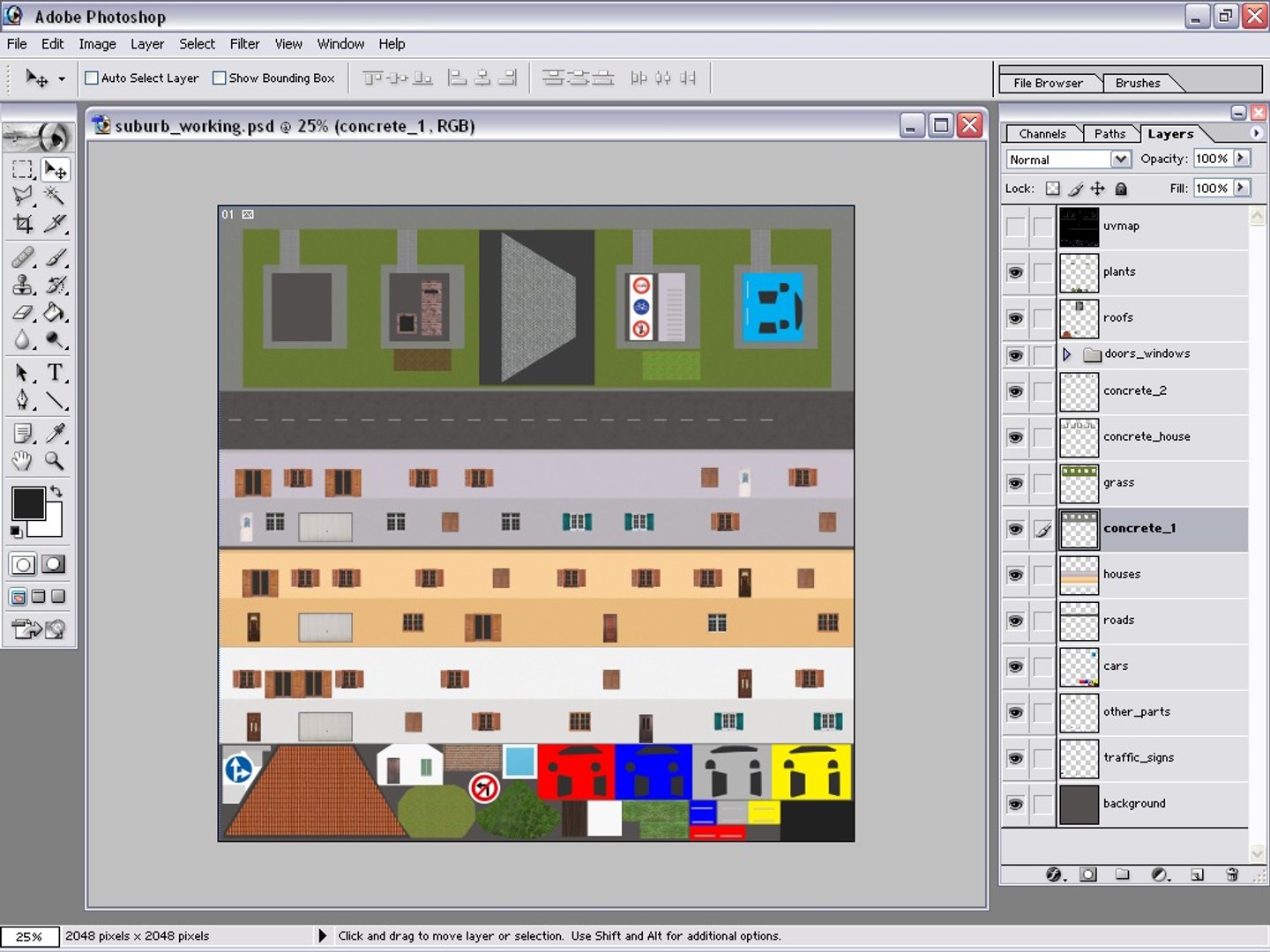Select the Polygonal Lasso tool
The image size is (1270, 952).
pyautogui.click(x=23, y=196)
